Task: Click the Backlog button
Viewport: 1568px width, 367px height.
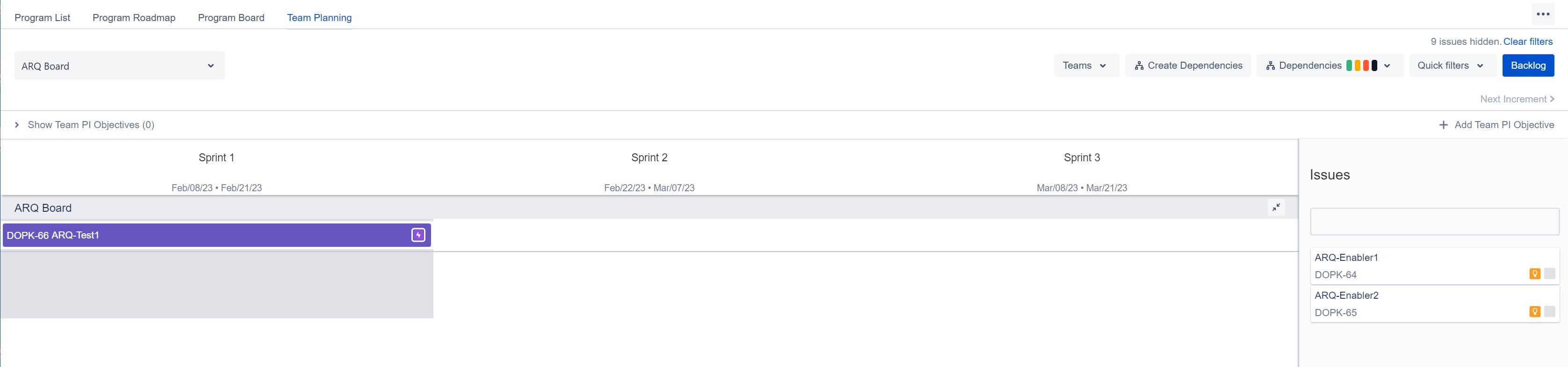Action: pos(1528,66)
